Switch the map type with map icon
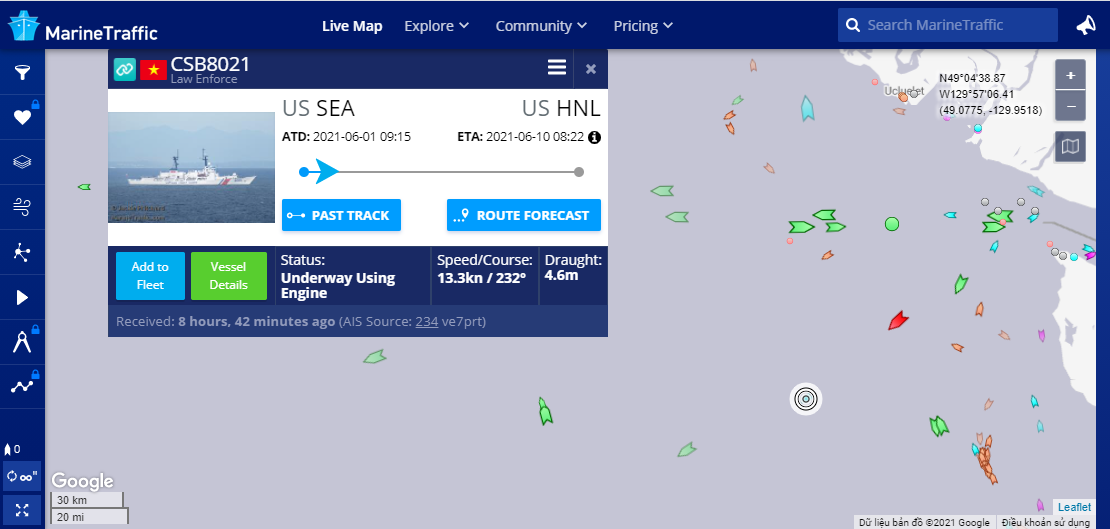 pos(1070,147)
